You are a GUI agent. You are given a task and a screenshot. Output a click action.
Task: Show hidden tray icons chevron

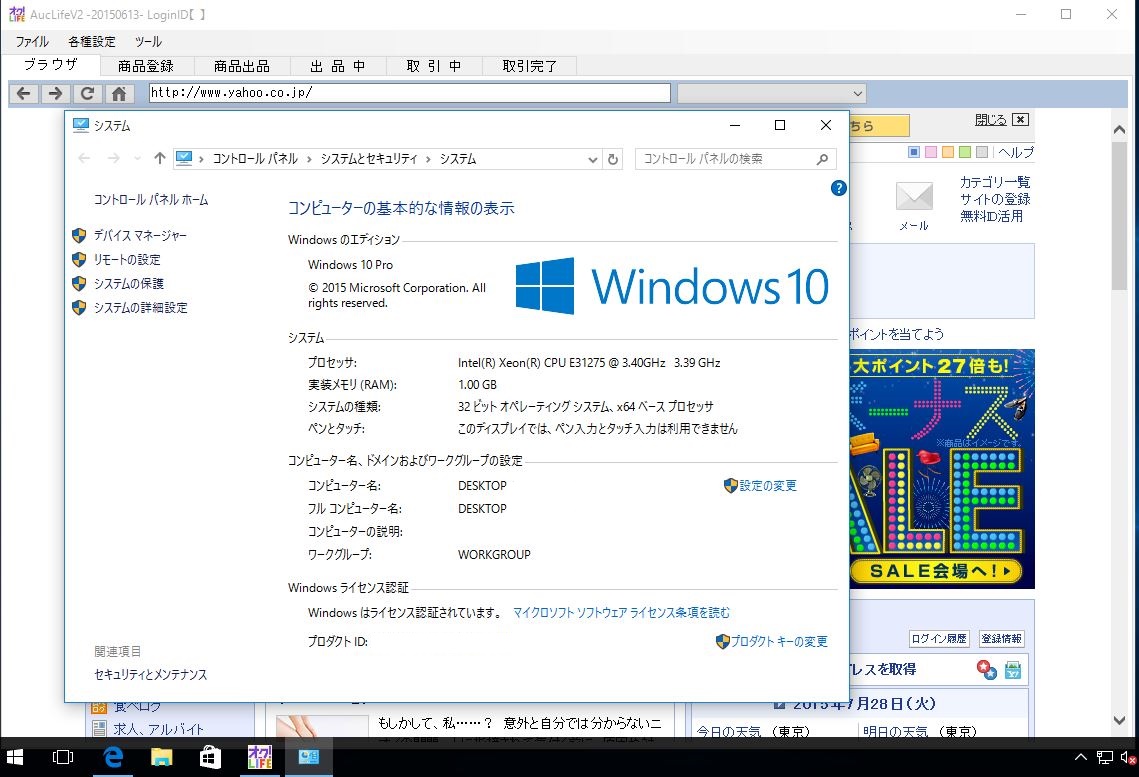(1081, 757)
